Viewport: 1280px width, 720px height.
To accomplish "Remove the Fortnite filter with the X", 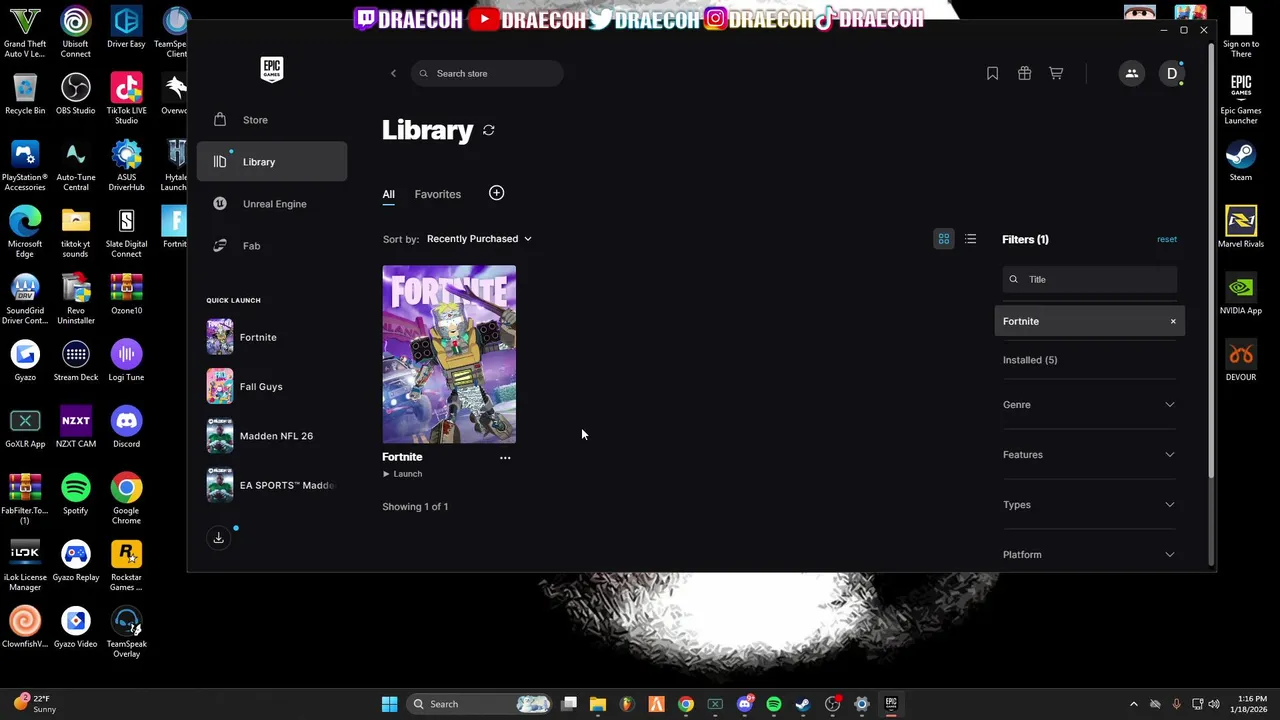I will coord(1173,321).
